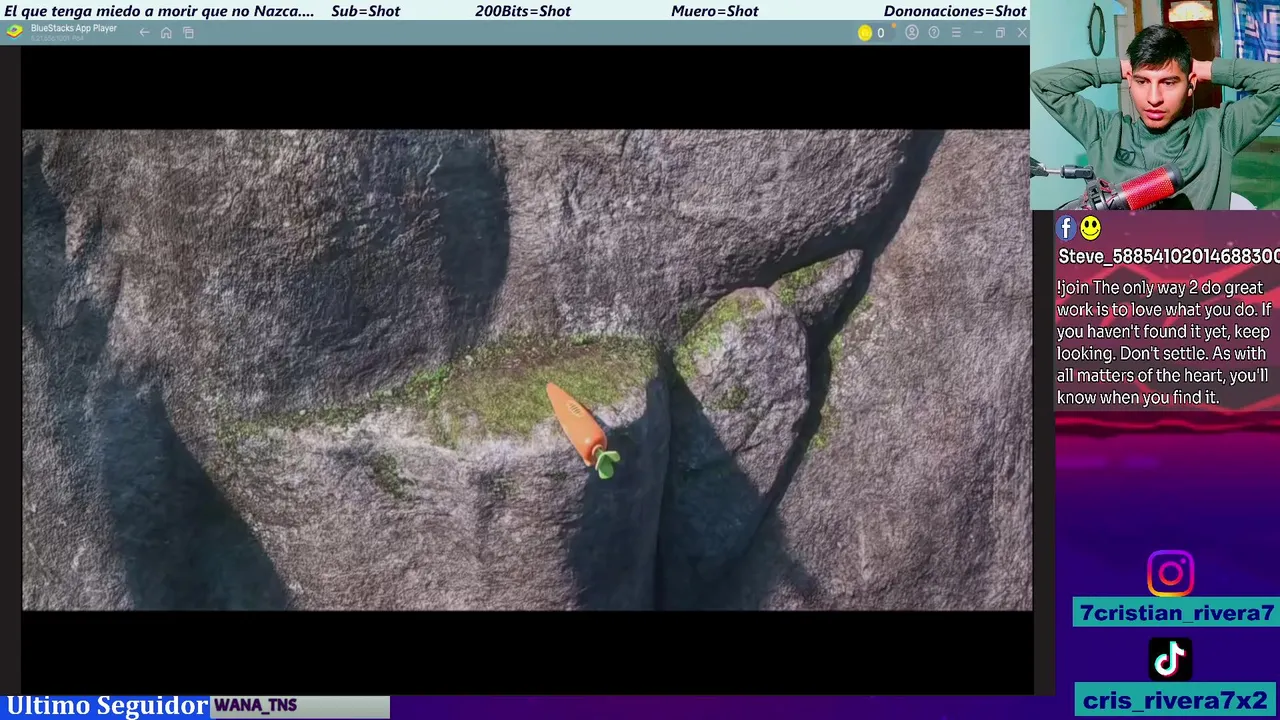
Task: Click the '200Bits=Shot' banner text
Action: point(523,11)
